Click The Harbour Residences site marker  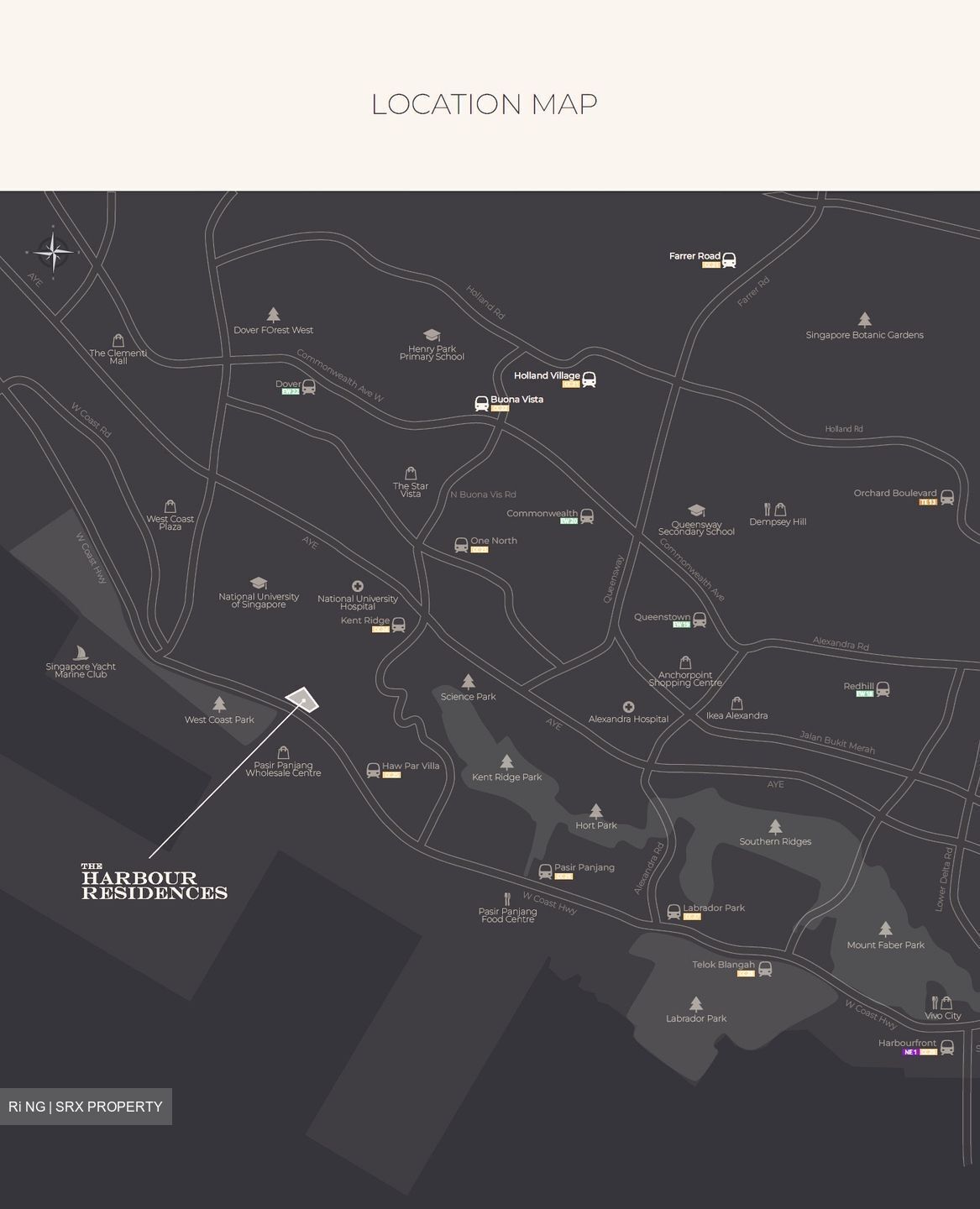pyautogui.click(x=302, y=699)
